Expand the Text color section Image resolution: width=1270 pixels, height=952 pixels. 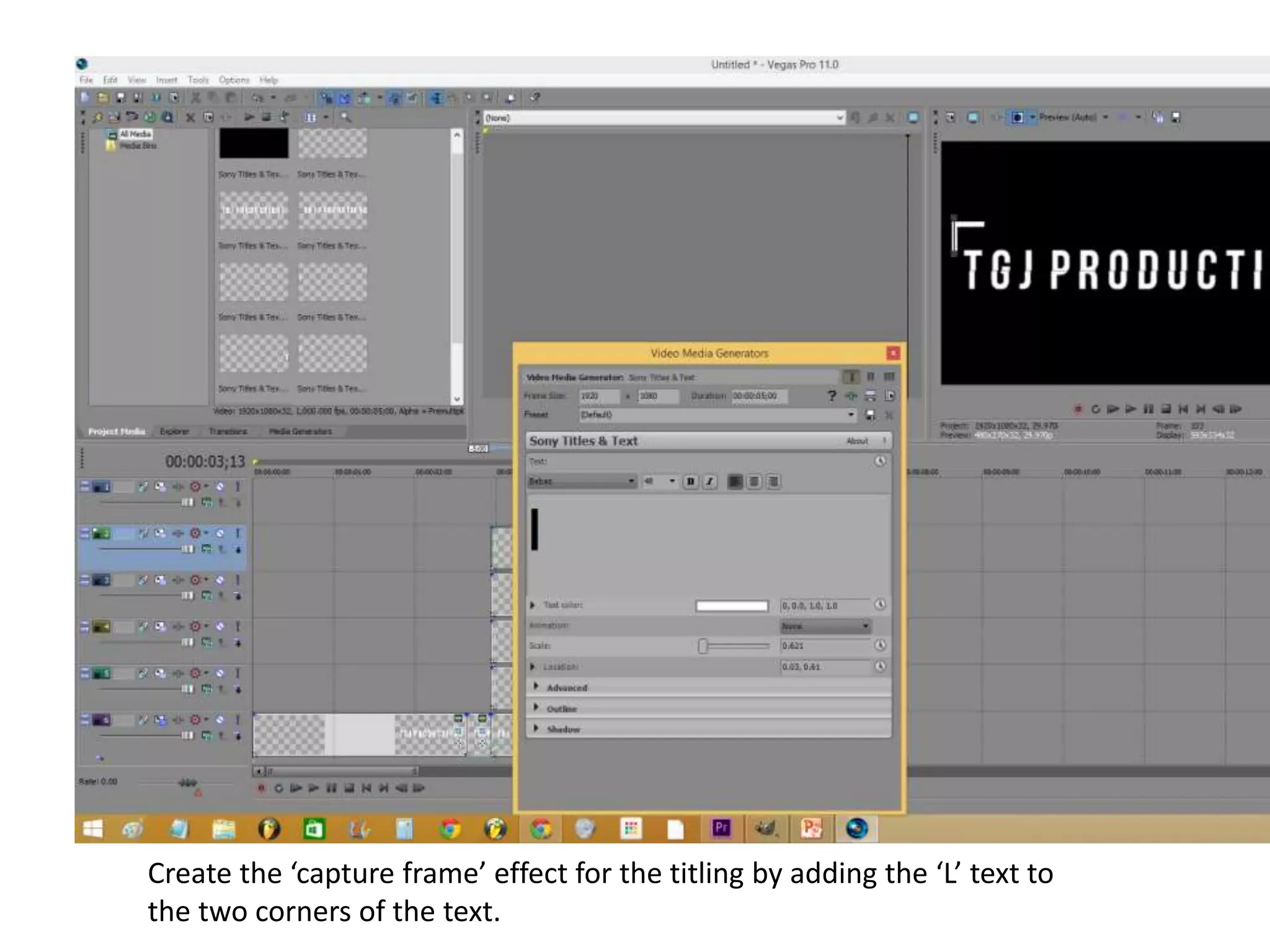(532, 605)
